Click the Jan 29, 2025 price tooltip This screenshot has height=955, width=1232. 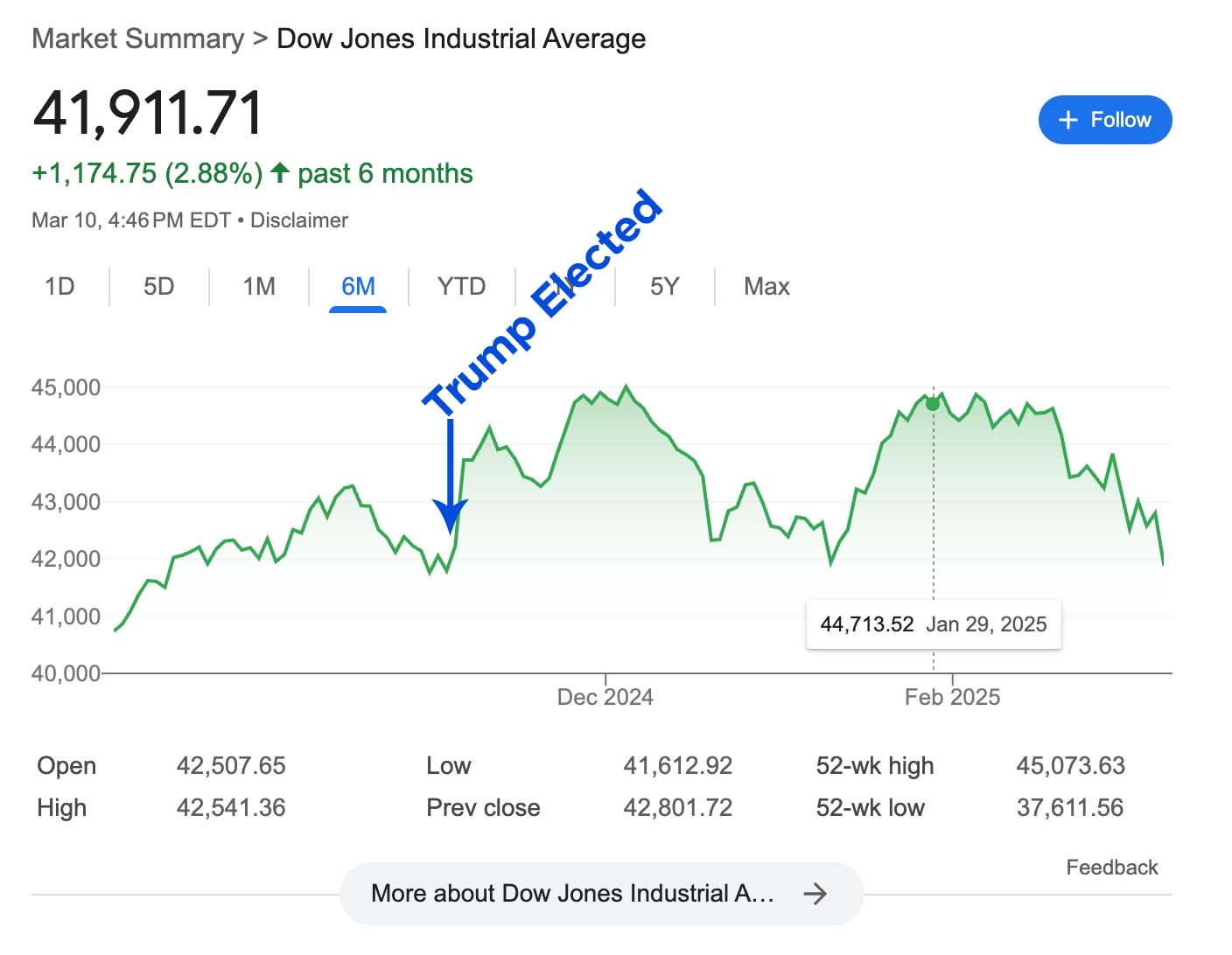click(x=933, y=624)
